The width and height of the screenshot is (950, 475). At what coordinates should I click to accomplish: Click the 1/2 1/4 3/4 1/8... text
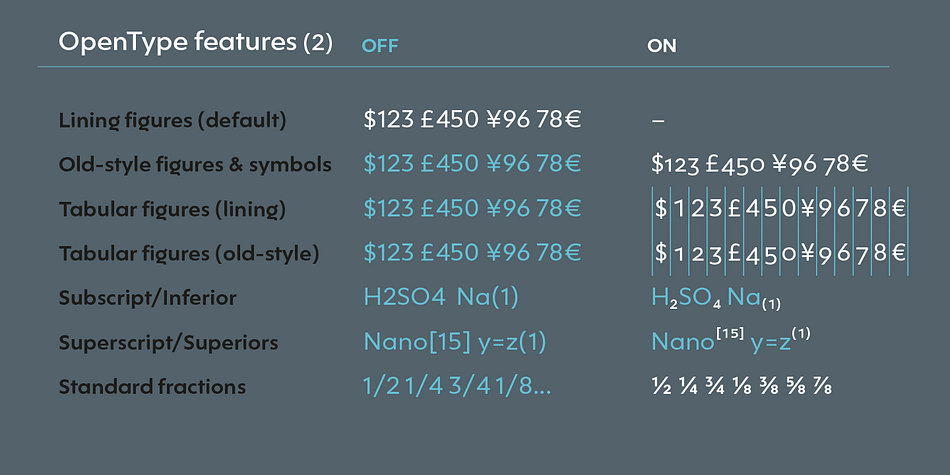pyautogui.click(x=457, y=387)
